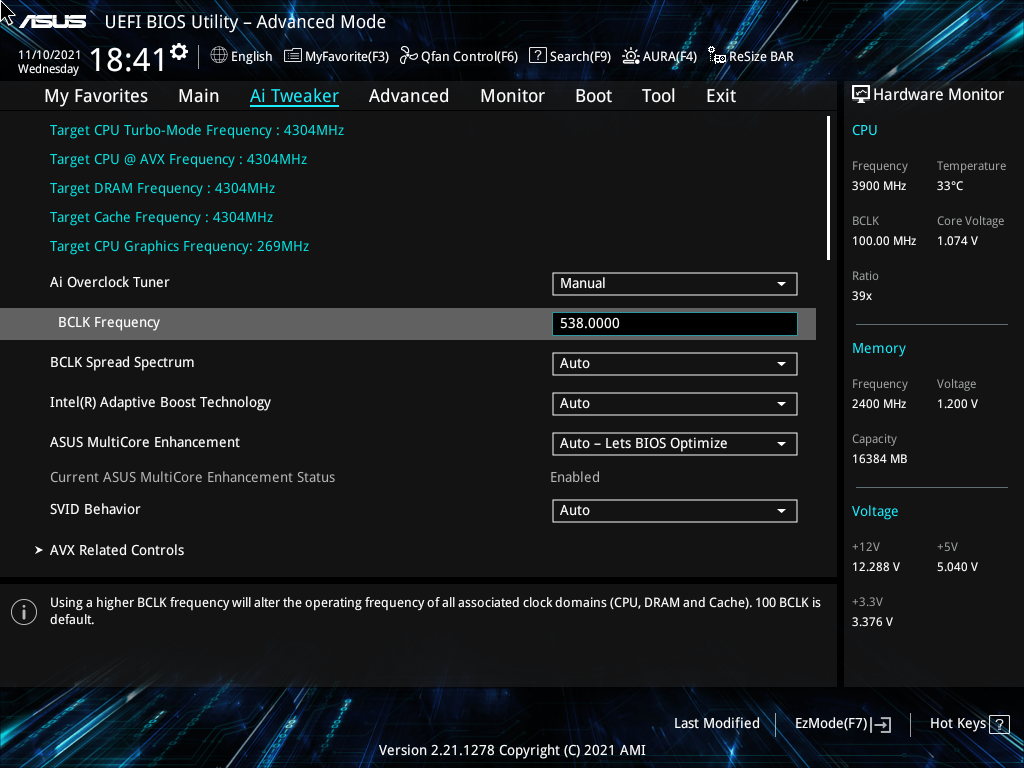Image resolution: width=1024 pixels, height=768 pixels.
Task: Open the Ai Overclock Tuner dropdown
Action: pos(675,283)
